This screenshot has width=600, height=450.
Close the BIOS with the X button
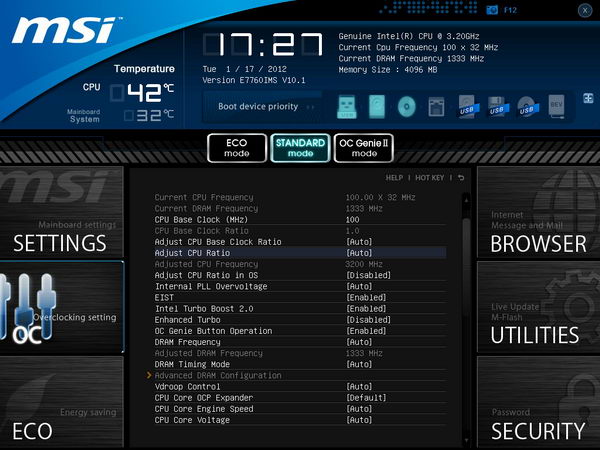point(585,10)
